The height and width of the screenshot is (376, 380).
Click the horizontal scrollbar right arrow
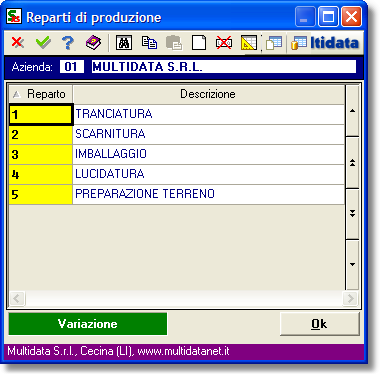point(350,298)
